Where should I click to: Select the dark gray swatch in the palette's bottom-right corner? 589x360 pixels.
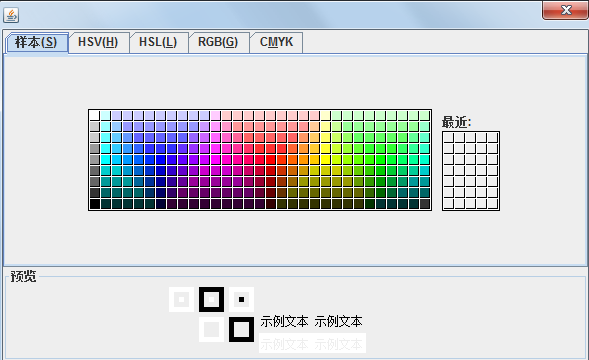[x=424, y=204]
